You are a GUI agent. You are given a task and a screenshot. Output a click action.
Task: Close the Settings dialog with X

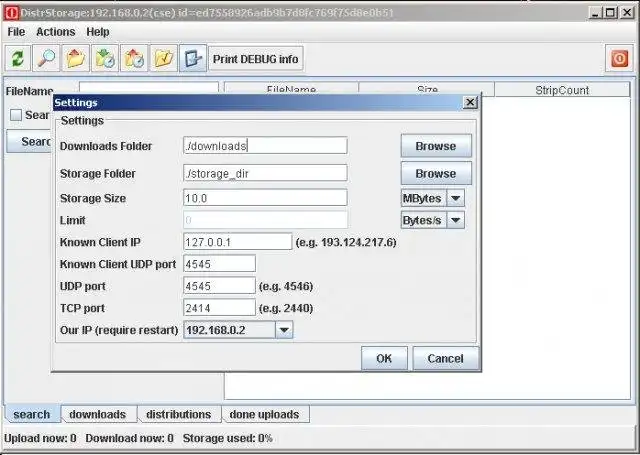tap(470, 102)
